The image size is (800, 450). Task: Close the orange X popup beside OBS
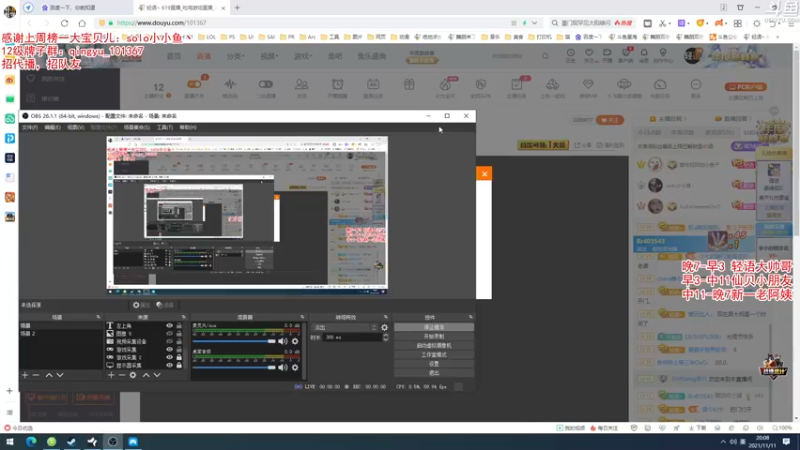coord(484,174)
